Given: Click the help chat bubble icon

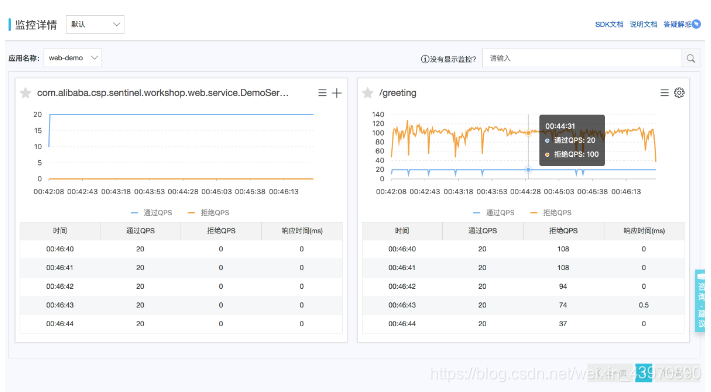Looking at the screenshot, I should [x=696, y=24].
